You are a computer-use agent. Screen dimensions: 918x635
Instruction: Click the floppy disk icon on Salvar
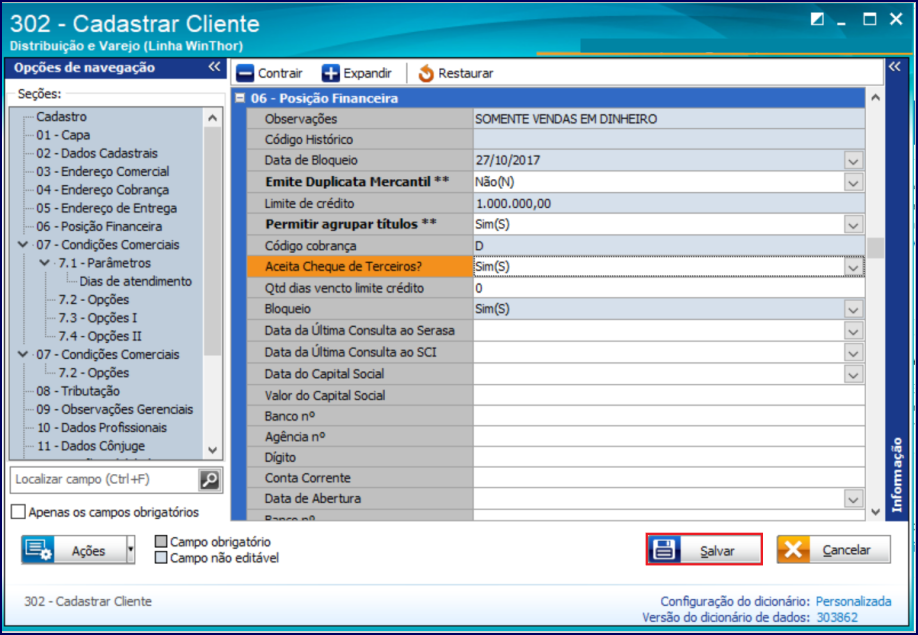[664, 550]
